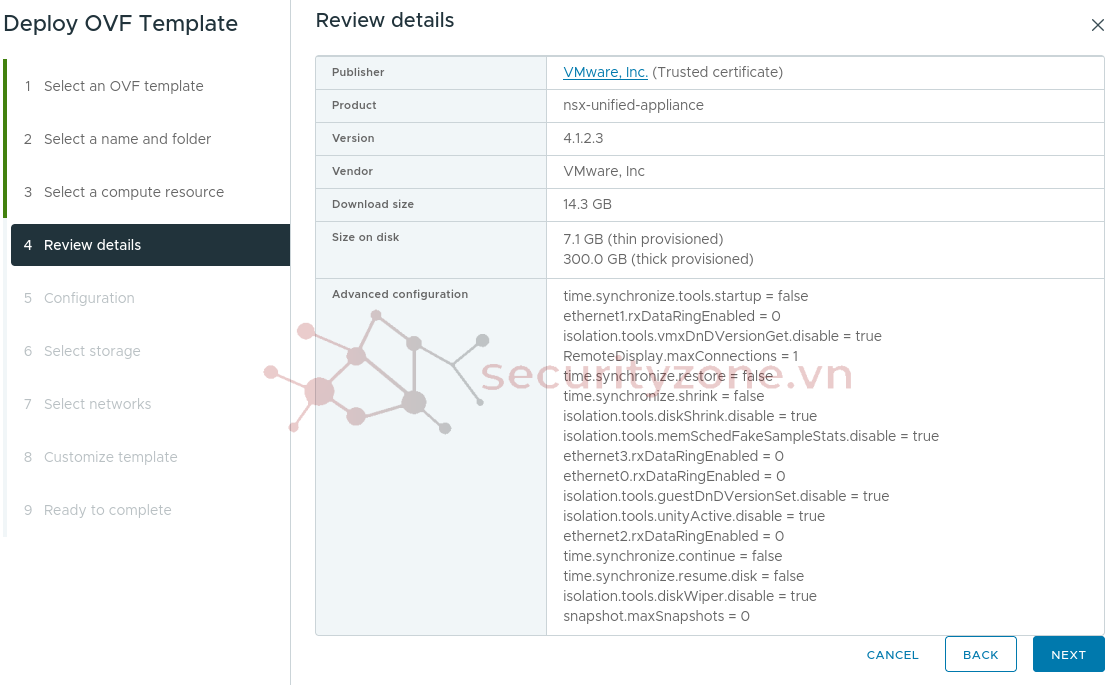Cancel the deployment wizard
Viewport: 1115px width, 685px height.
tap(892, 655)
